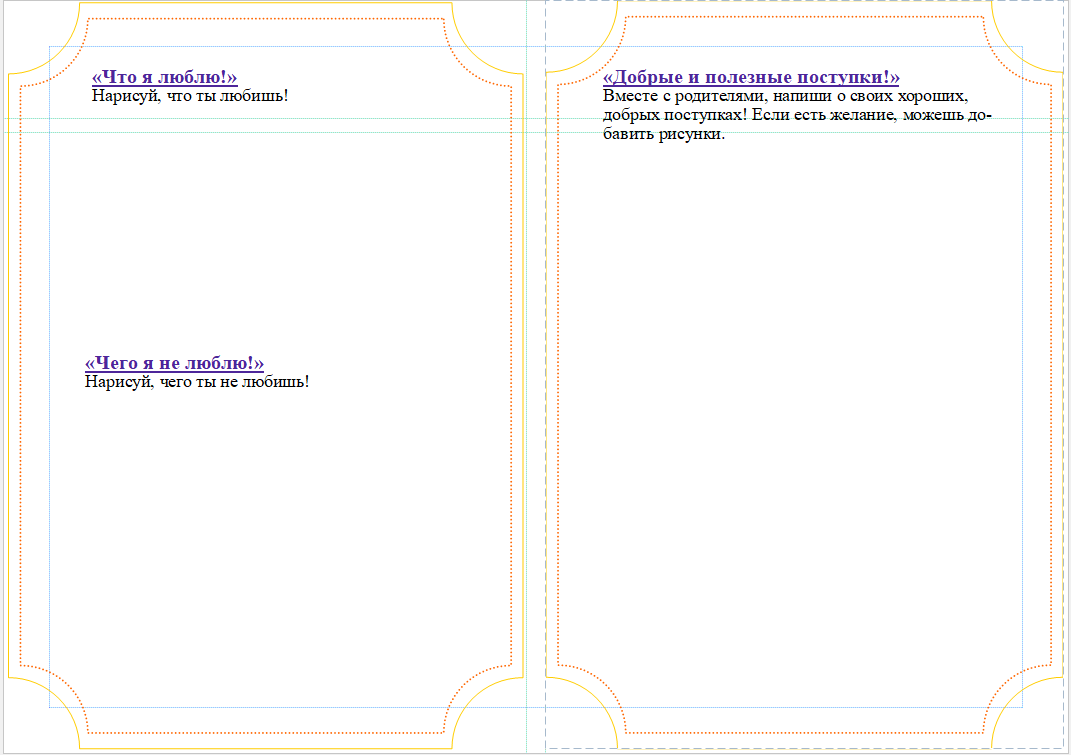1071x755 pixels.
Task: Click the empty writing area below "бавить рисунки."
Action: pyautogui.click(x=800, y=400)
